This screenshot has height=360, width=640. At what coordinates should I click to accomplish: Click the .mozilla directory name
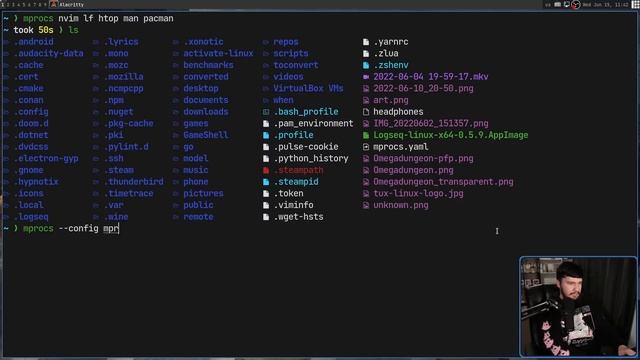124,77
